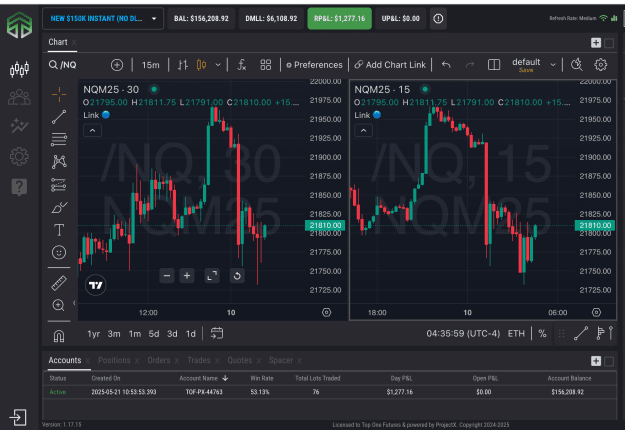The height and width of the screenshot is (430, 625).
Task: Switch to the Trades tab
Action: [199, 360]
